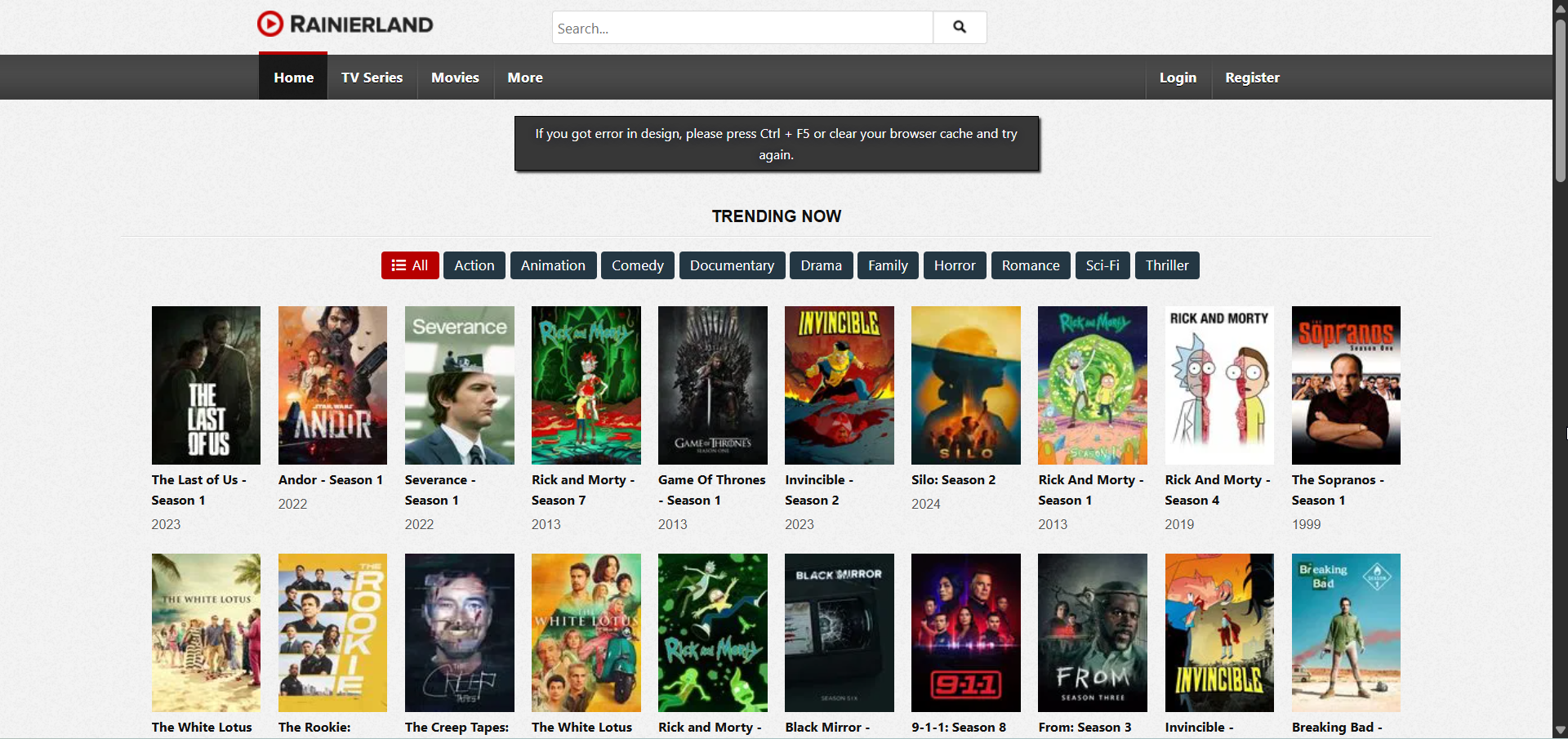Screen dimensions: 1568x739
Task: Open the Register page
Action: click(1252, 78)
